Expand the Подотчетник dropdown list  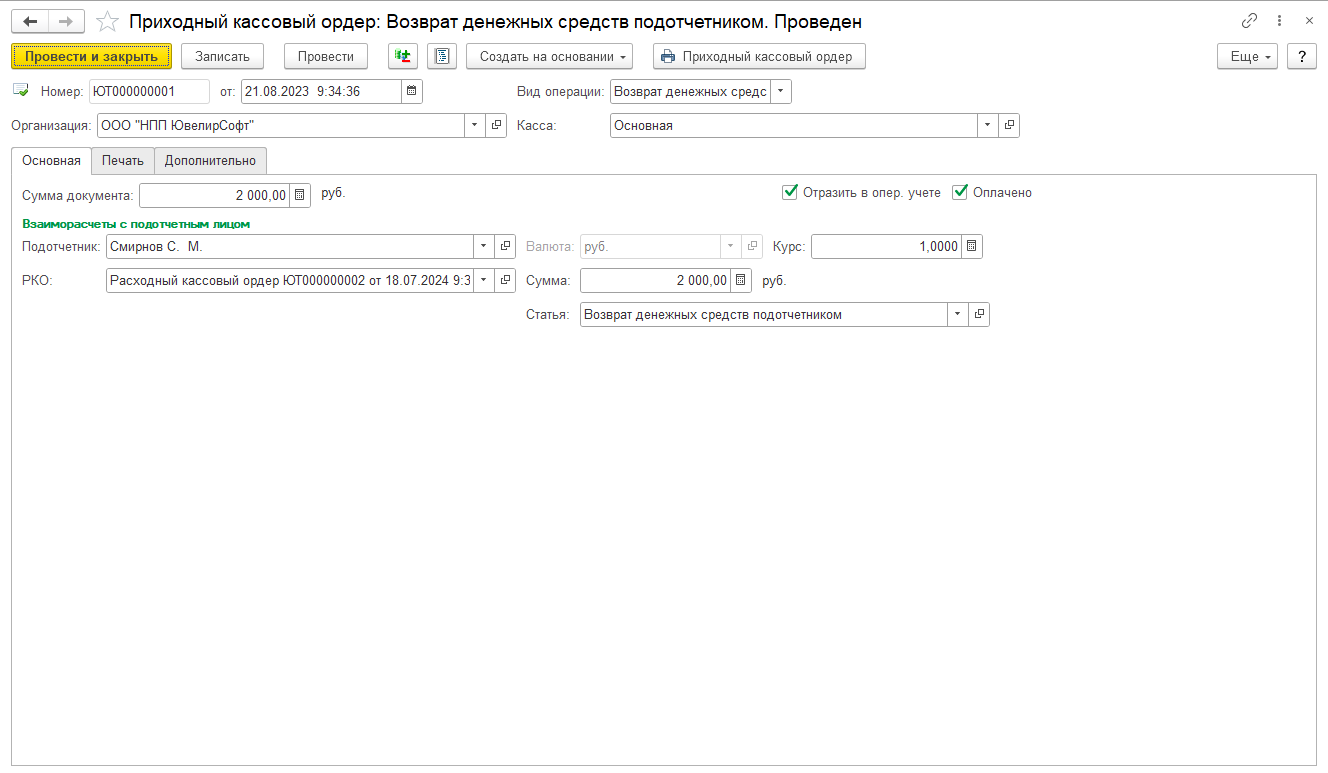pyautogui.click(x=485, y=246)
